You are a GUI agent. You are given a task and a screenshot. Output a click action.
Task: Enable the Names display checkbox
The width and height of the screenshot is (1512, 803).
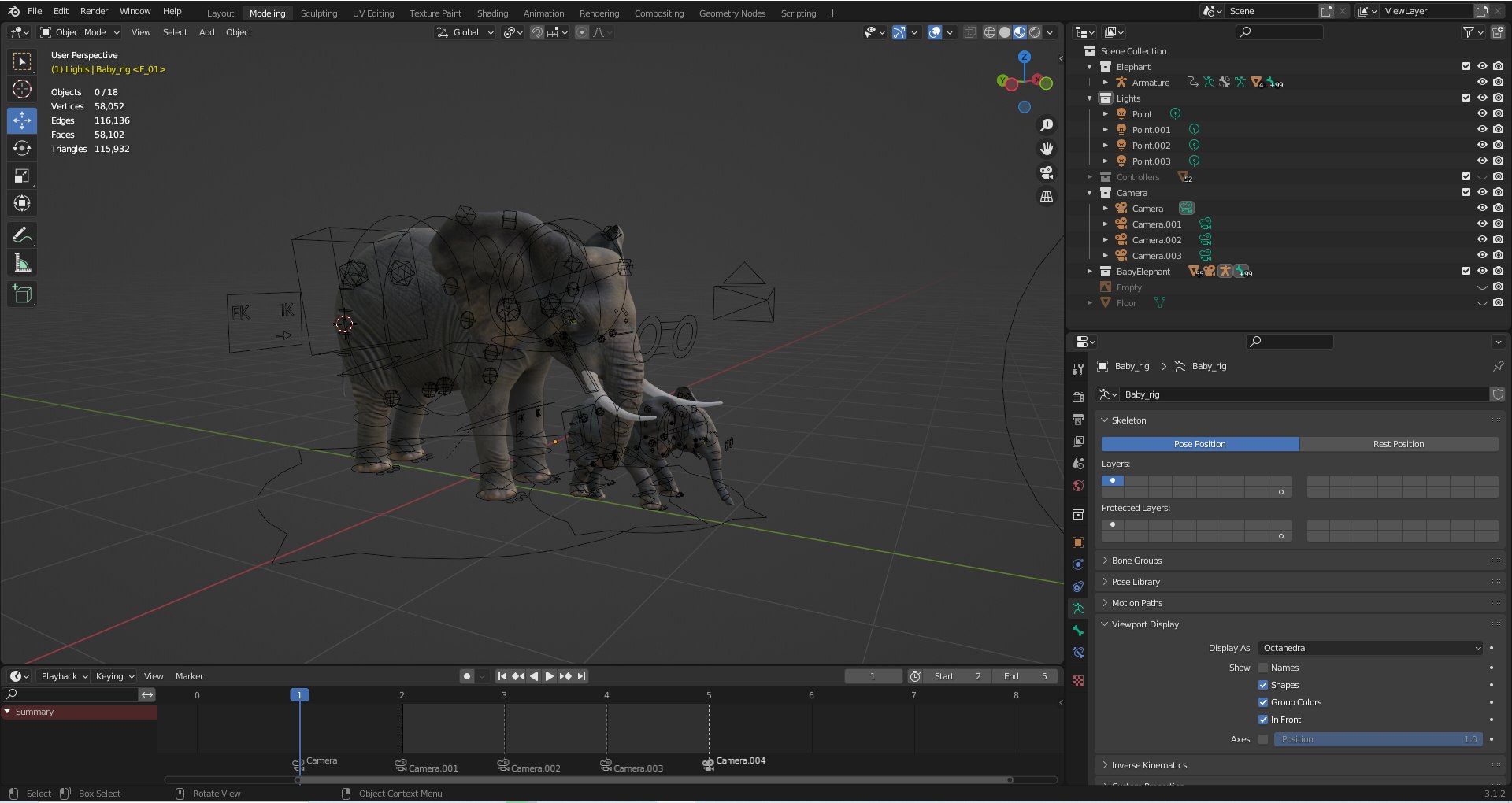click(x=1263, y=668)
